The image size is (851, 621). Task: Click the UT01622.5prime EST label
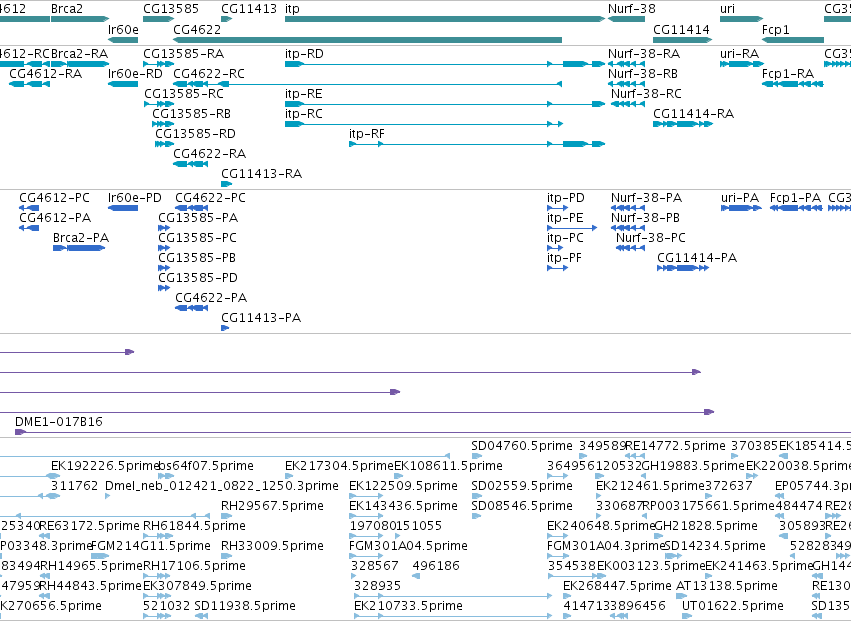click(733, 606)
